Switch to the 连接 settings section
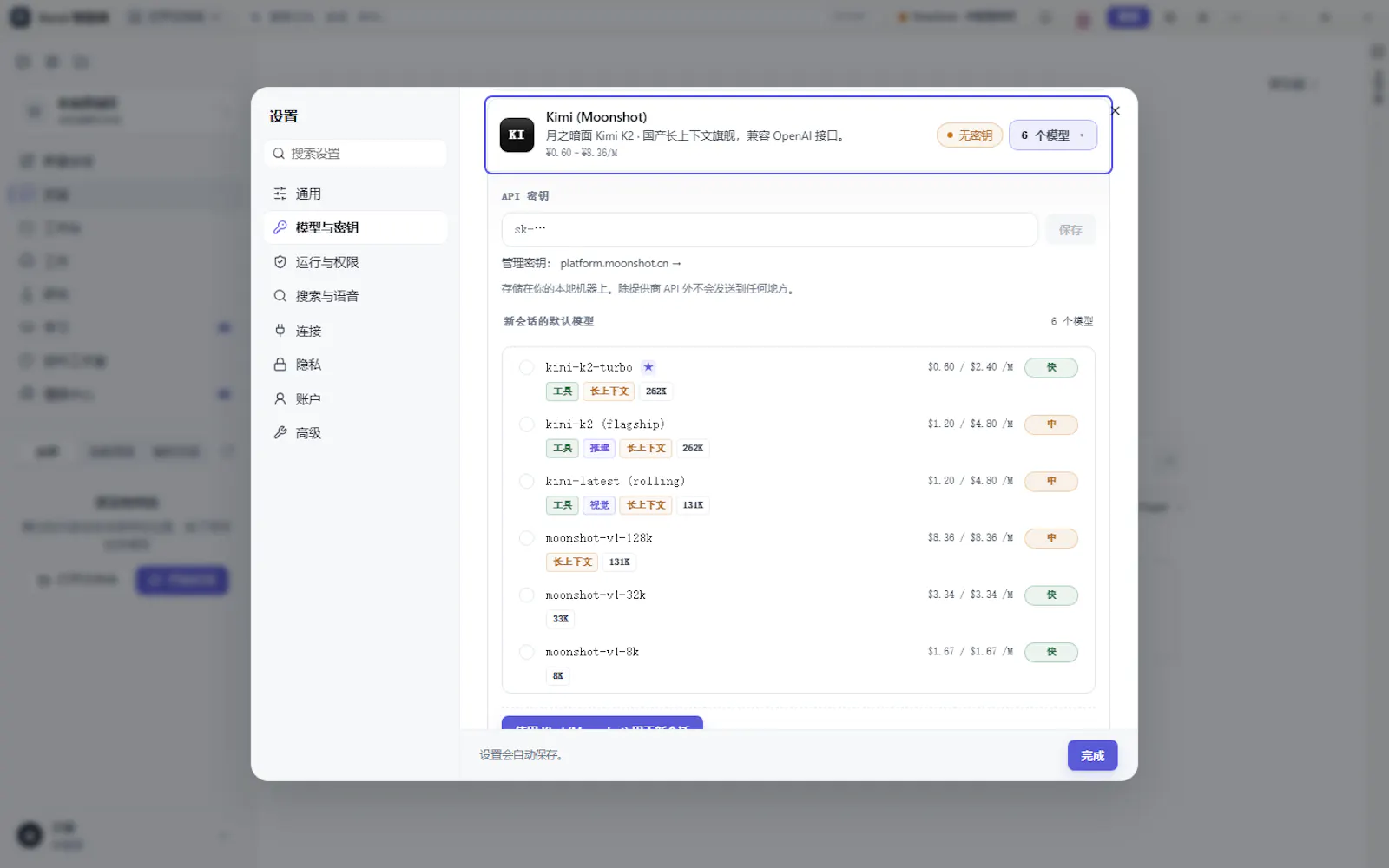Image resolution: width=1389 pixels, height=868 pixels. tap(356, 331)
